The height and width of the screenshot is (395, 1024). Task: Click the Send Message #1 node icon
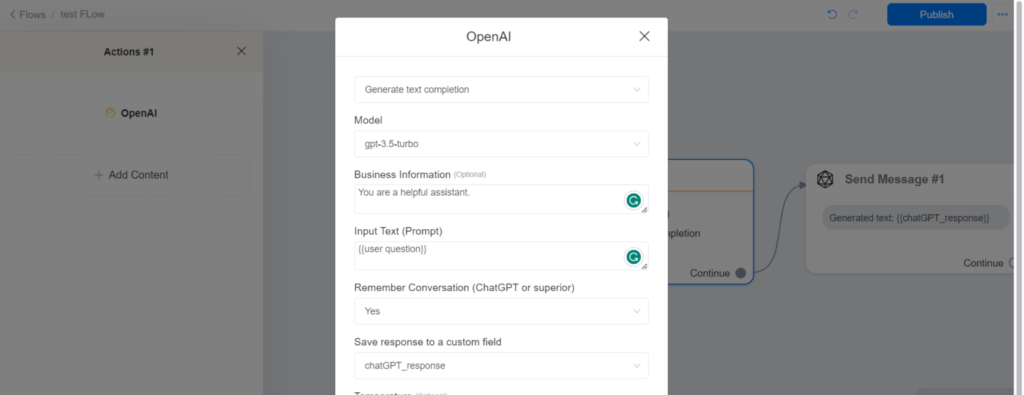[x=825, y=180]
